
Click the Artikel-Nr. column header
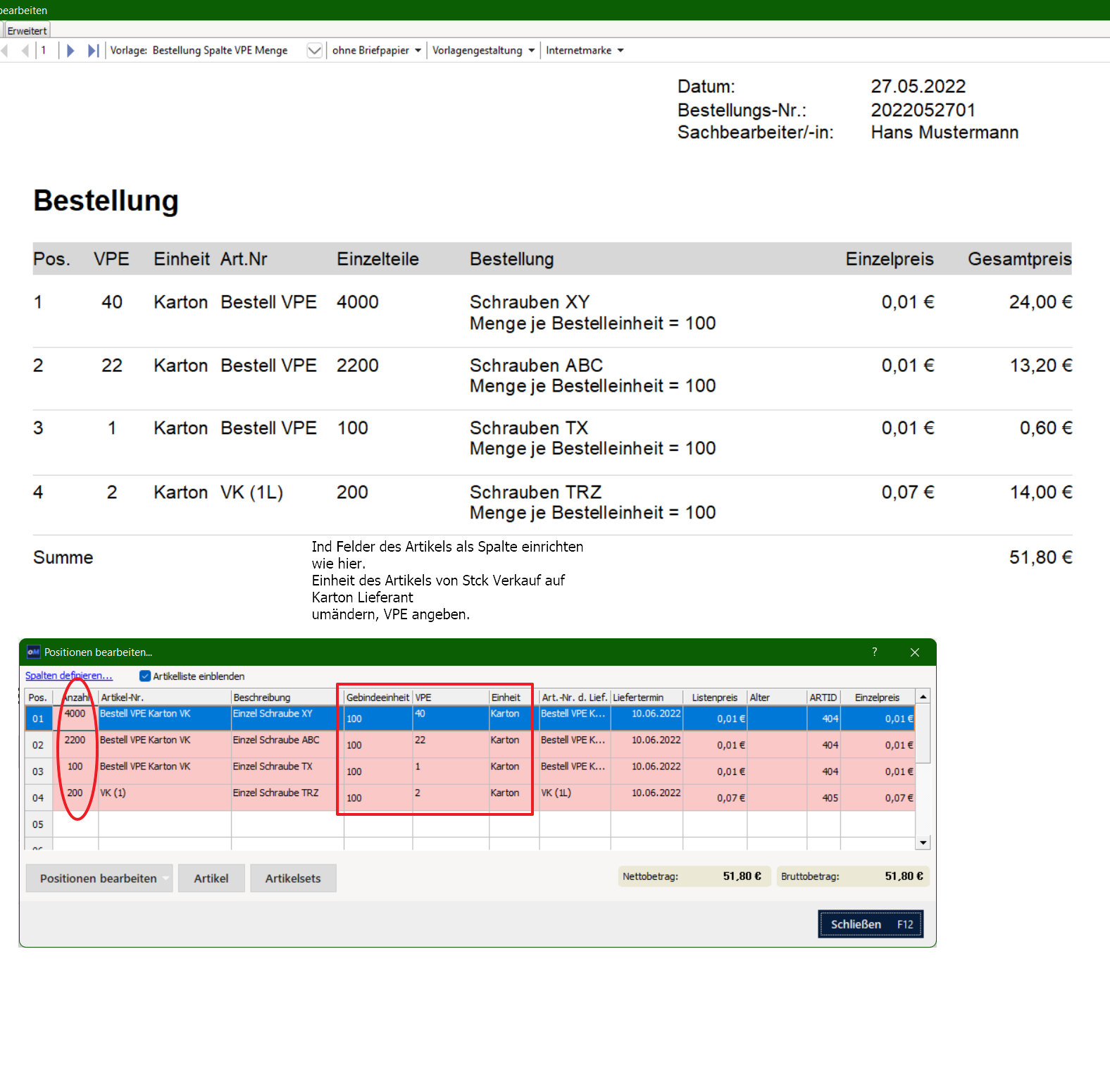tap(164, 697)
